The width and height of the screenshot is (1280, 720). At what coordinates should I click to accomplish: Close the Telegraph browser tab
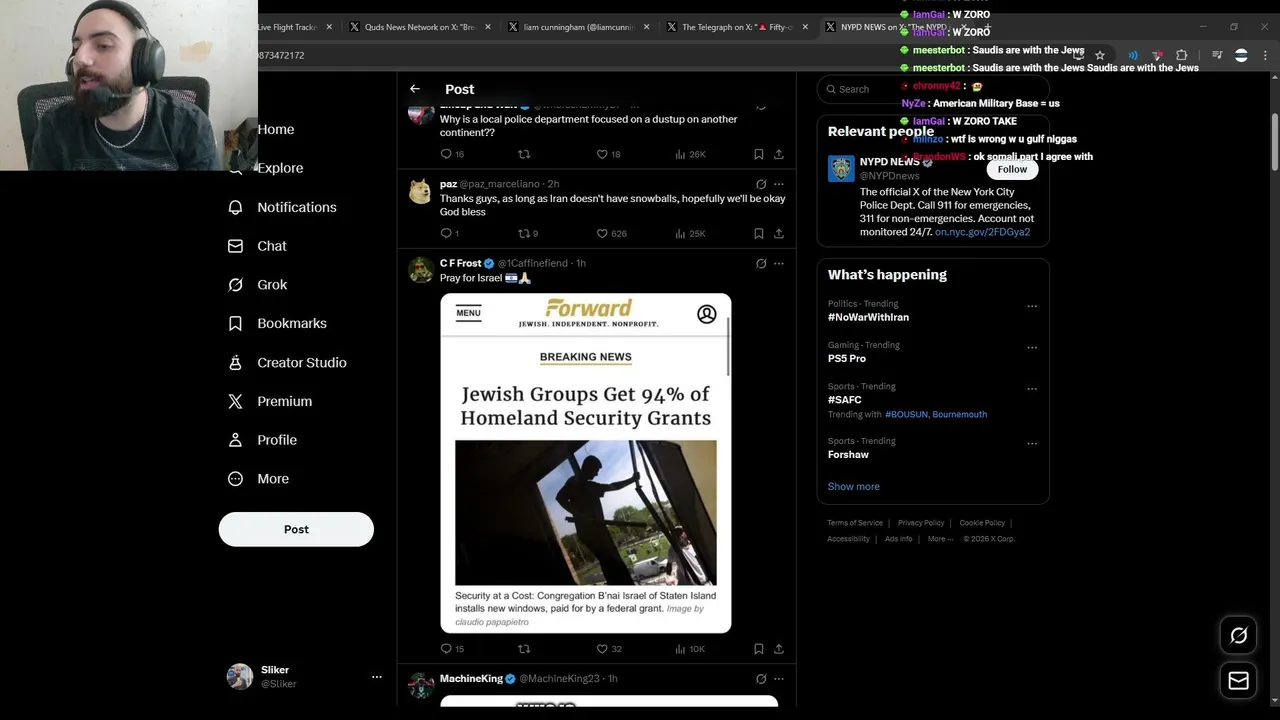tap(805, 27)
